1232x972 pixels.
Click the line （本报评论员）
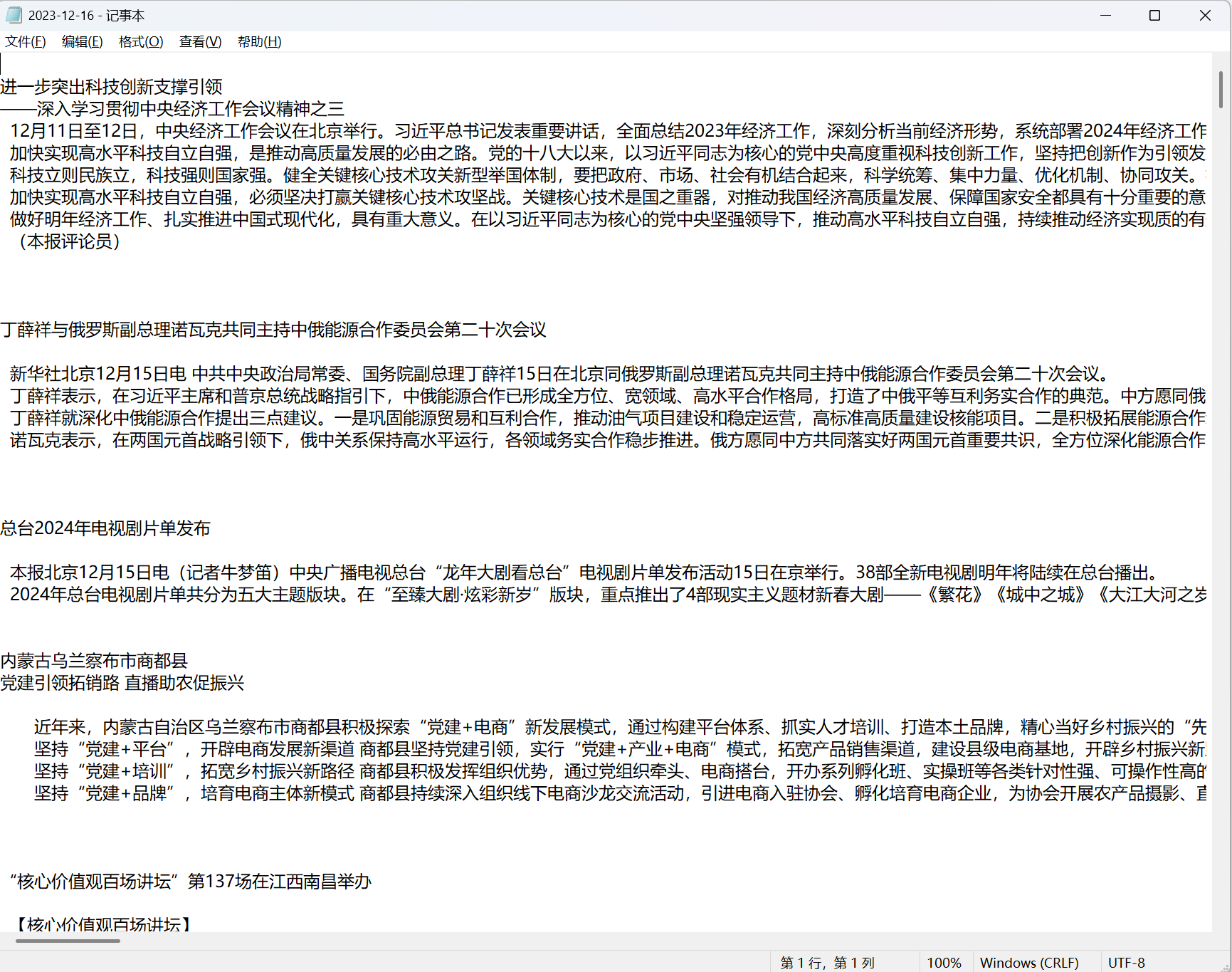pos(68,241)
